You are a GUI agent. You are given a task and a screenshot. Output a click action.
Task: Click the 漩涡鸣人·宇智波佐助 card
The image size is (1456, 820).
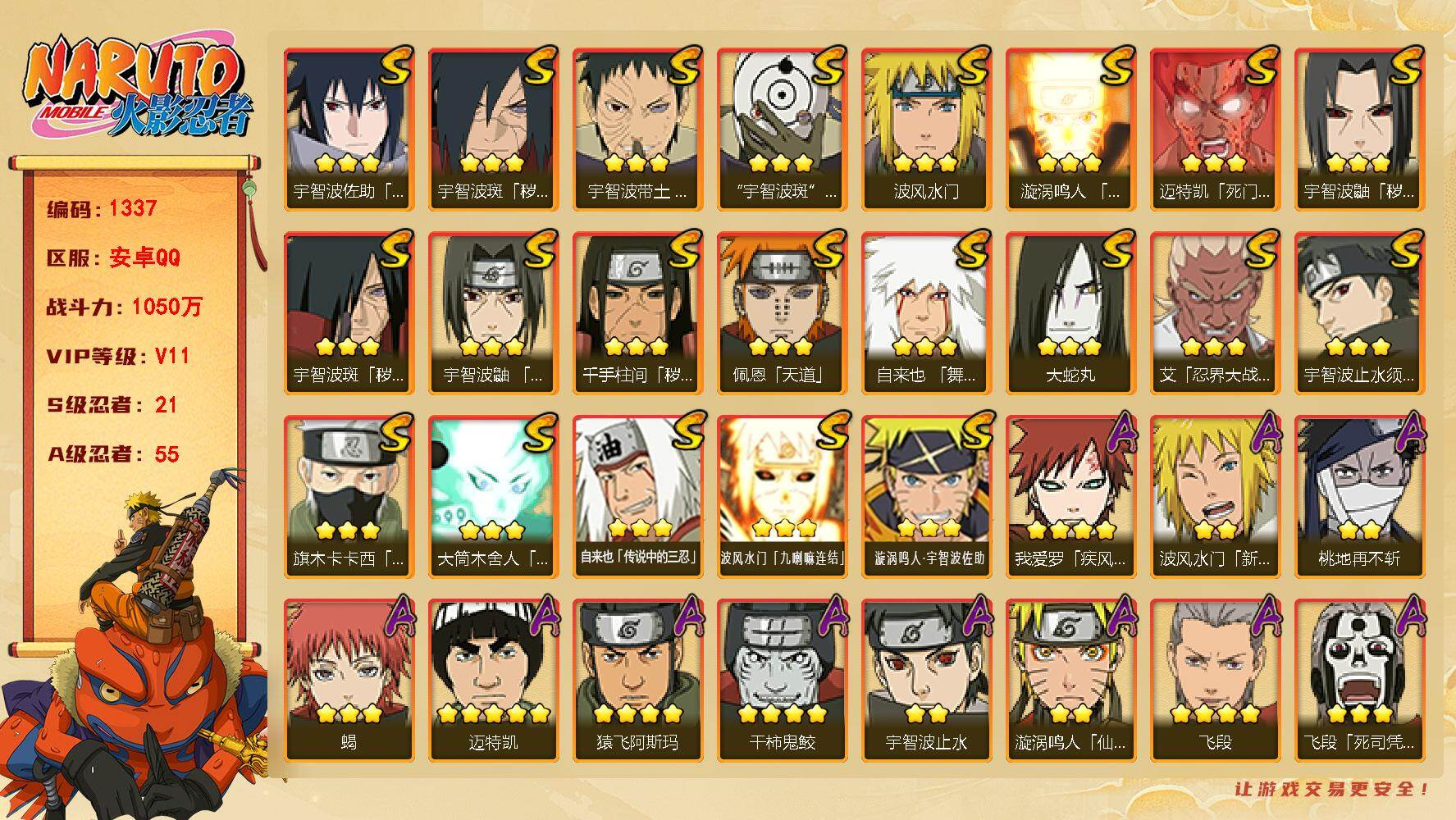(926, 497)
